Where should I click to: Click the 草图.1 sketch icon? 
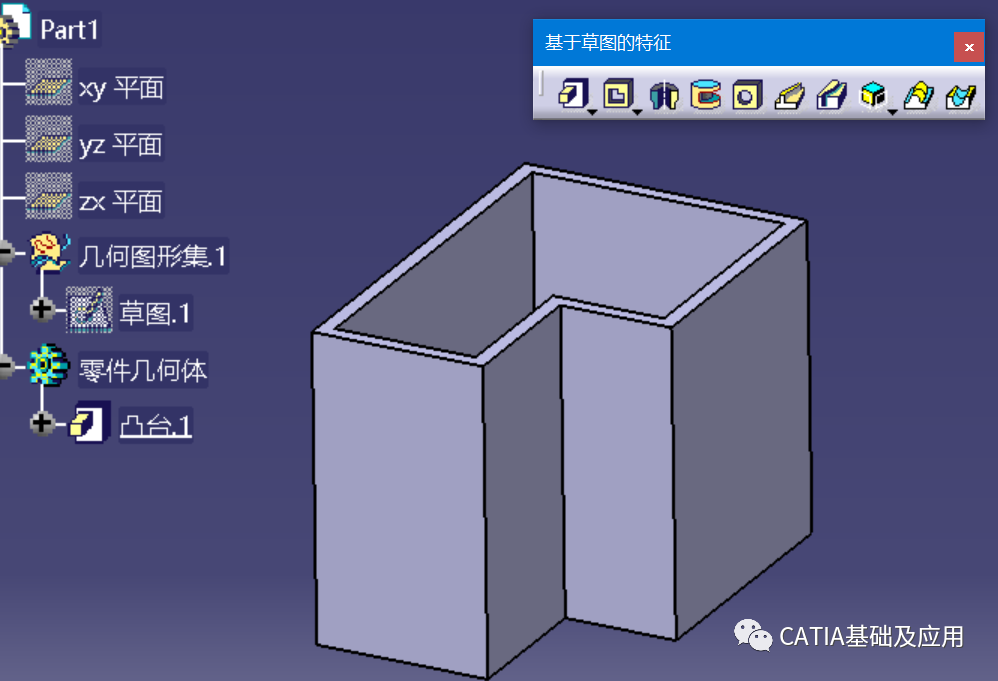click(x=89, y=310)
